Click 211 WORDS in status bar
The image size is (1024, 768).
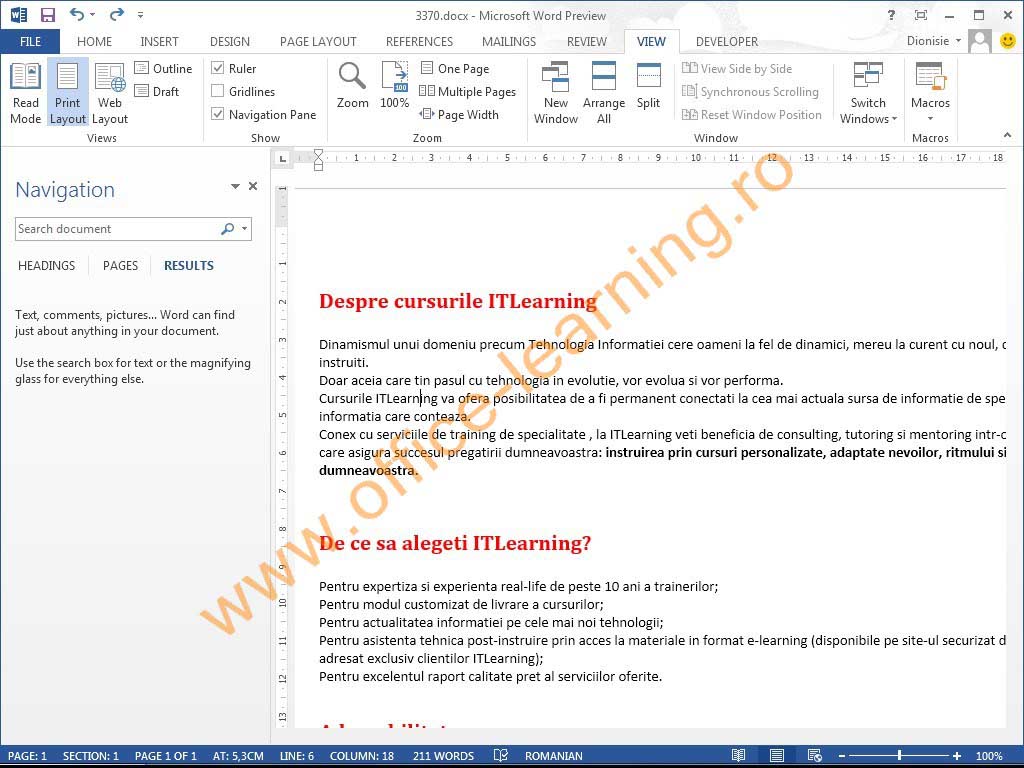click(x=443, y=756)
